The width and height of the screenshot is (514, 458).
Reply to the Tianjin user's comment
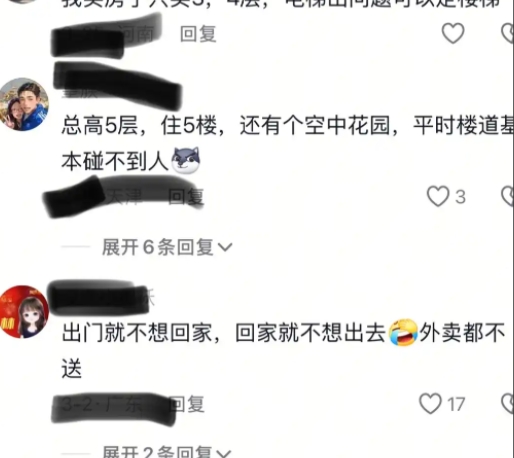(x=186, y=196)
